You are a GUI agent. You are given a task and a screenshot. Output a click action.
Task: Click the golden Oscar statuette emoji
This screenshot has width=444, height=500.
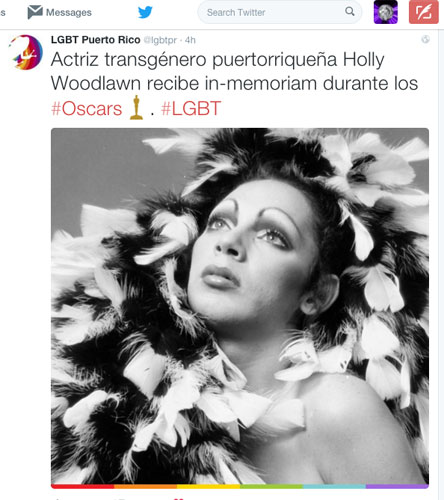pyautogui.click(x=136, y=107)
